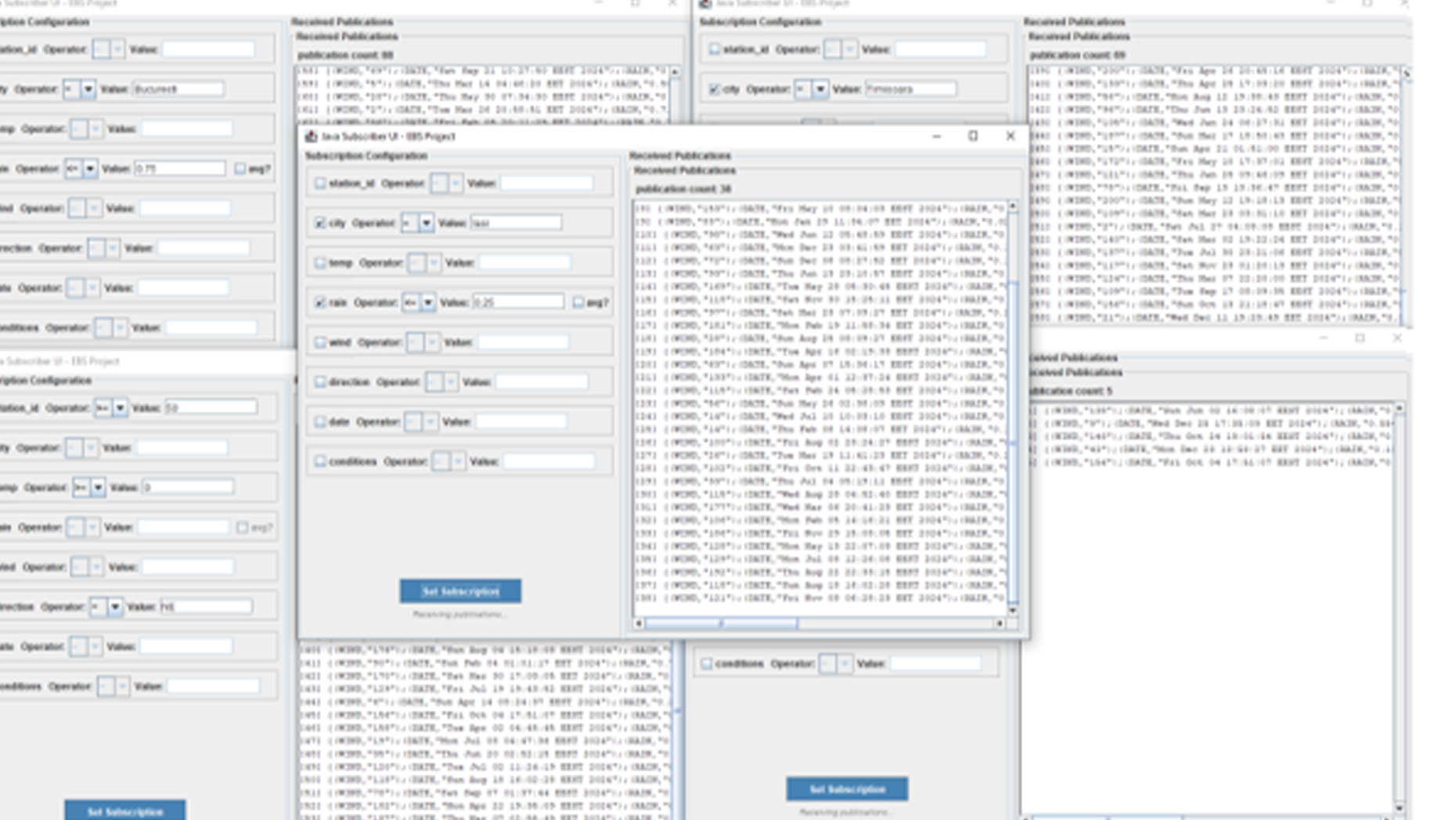The image size is (1456, 820).
Task: Enable the temp checkbox in the front window
Action: tap(320, 263)
